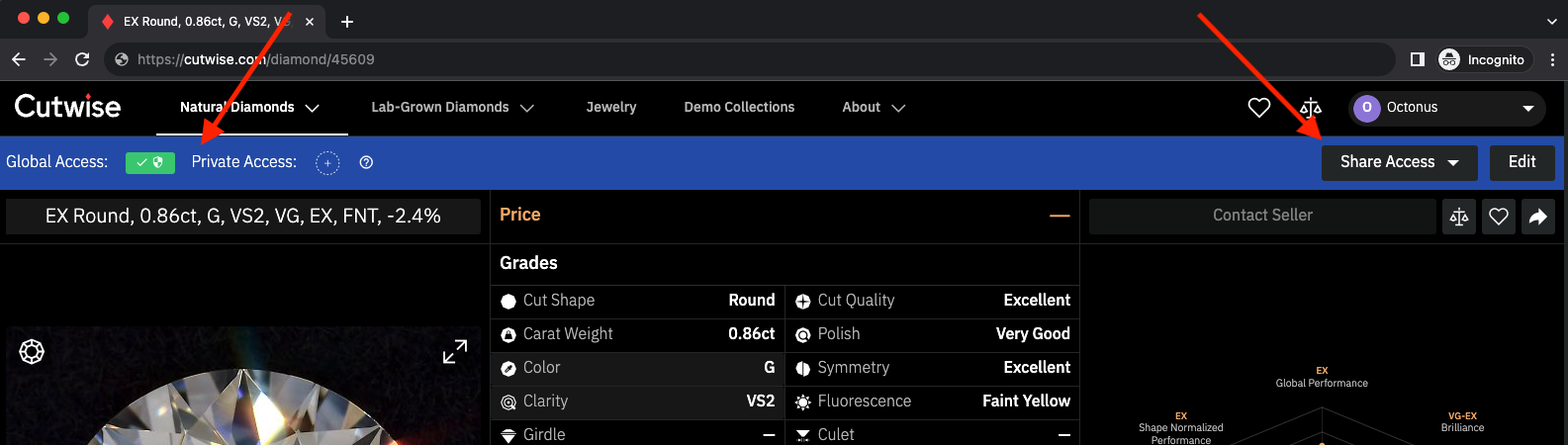Click the Private Access help question icon
Image resolution: width=1568 pixels, height=445 pixels.
[366, 162]
